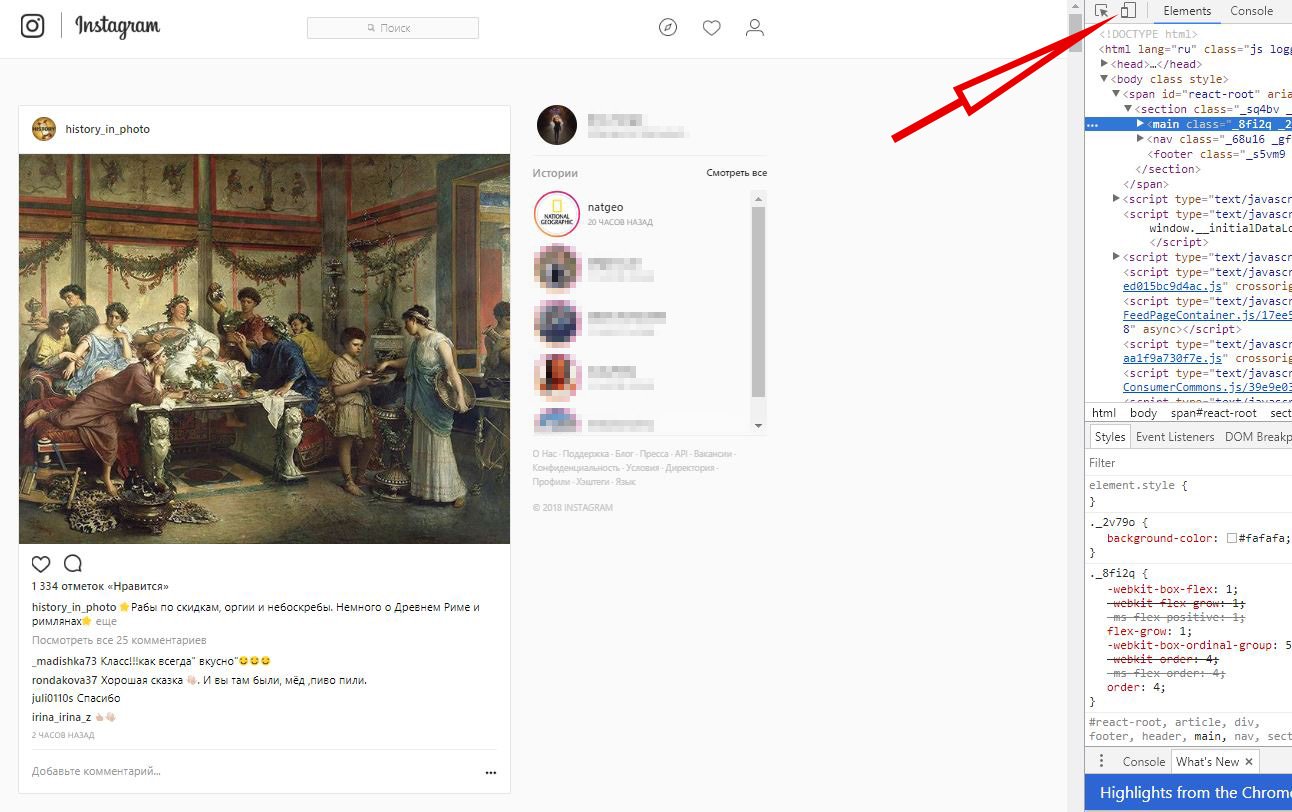The height and width of the screenshot is (812, 1292).
Task: Click the Поддержка footer link
Action: [586, 454]
